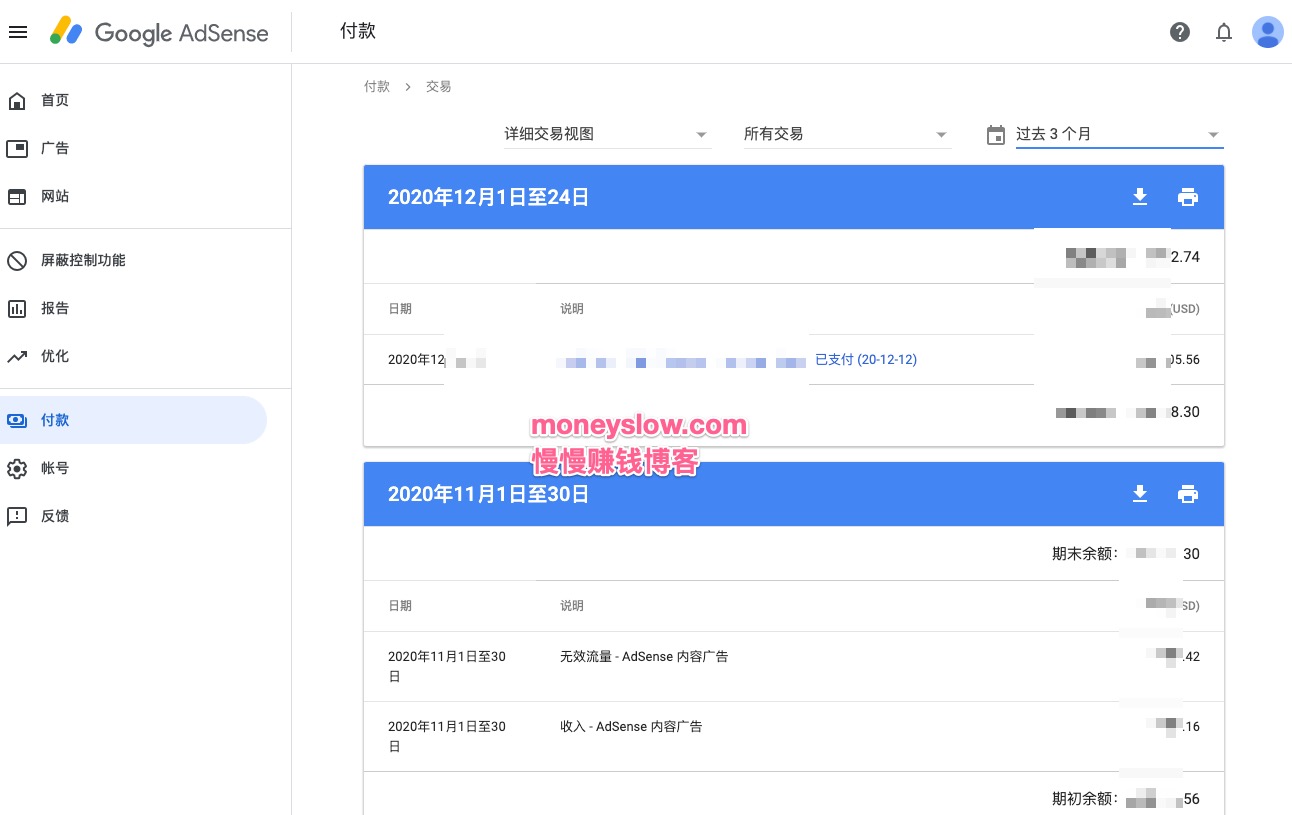Expand the 所有交易 filter dropdown
1292x815 pixels.
(848, 134)
